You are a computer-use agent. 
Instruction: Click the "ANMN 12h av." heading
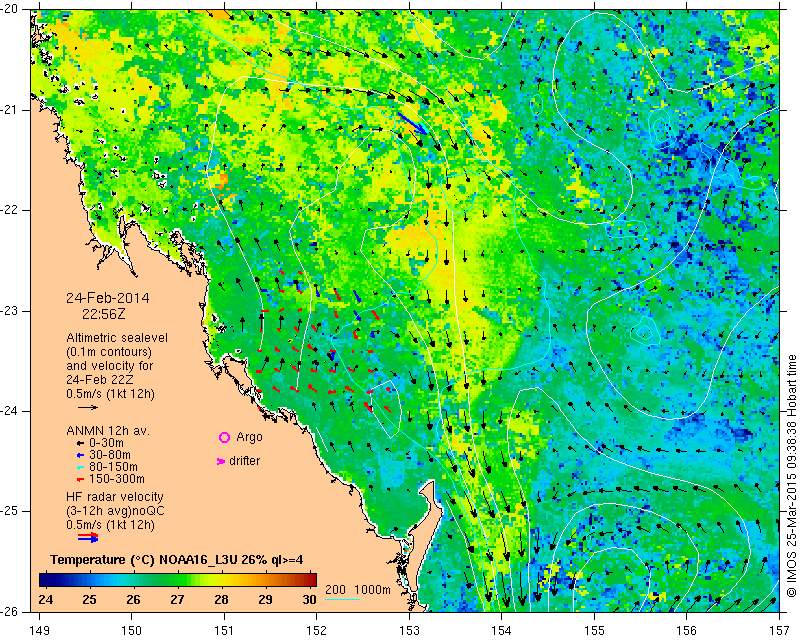click(x=108, y=431)
